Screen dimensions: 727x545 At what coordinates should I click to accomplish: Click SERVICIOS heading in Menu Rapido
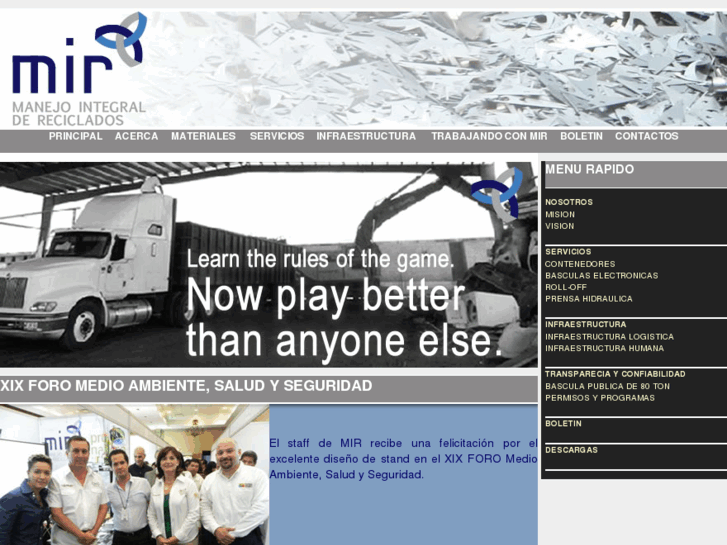[x=568, y=252]
